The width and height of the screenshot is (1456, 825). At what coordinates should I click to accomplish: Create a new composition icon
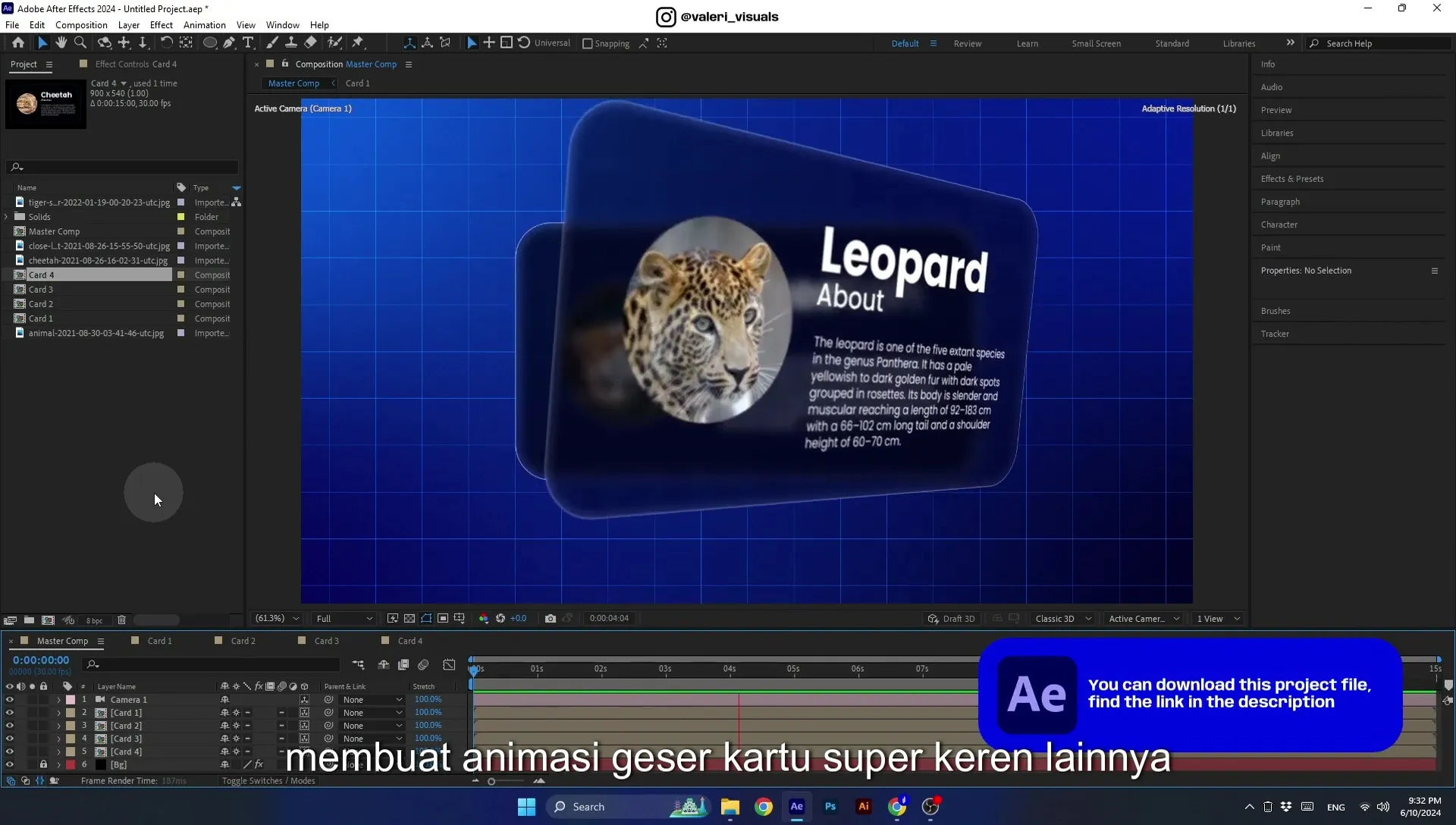49,620
